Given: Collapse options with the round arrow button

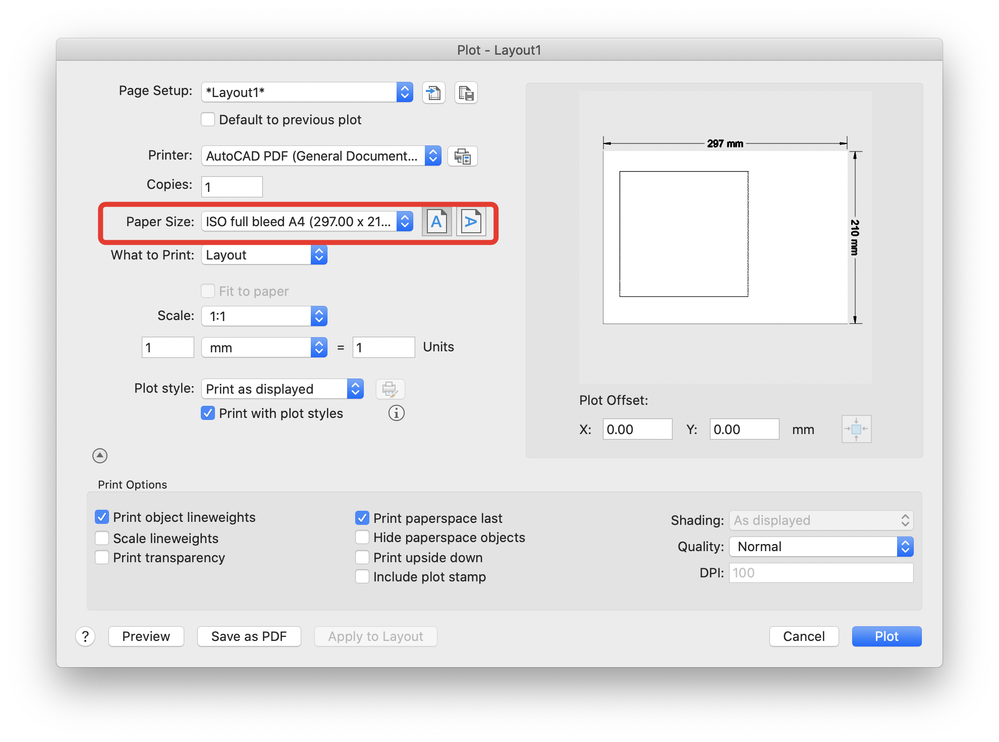Looking at the screenshot, I should (100, 455).
